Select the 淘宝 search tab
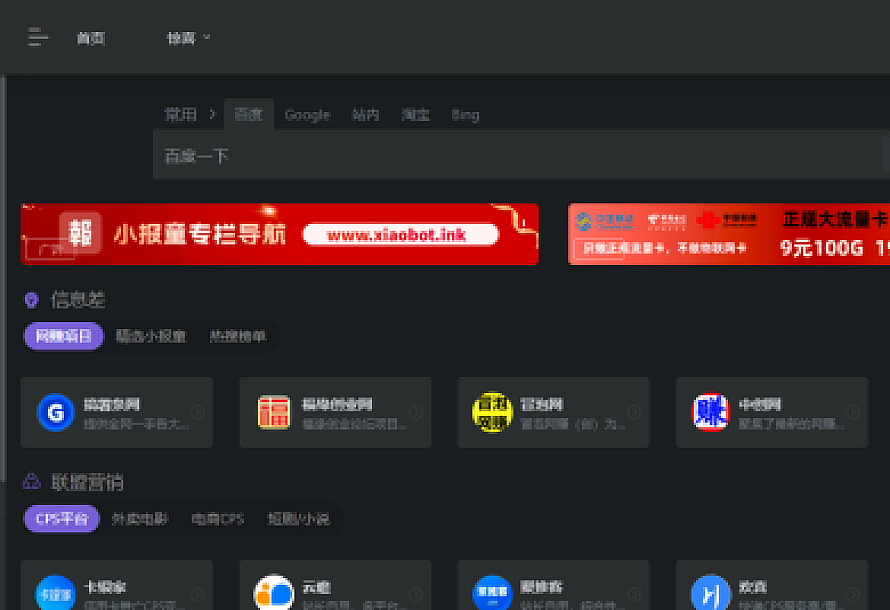 pyautogui.click(x=415, y=115)
